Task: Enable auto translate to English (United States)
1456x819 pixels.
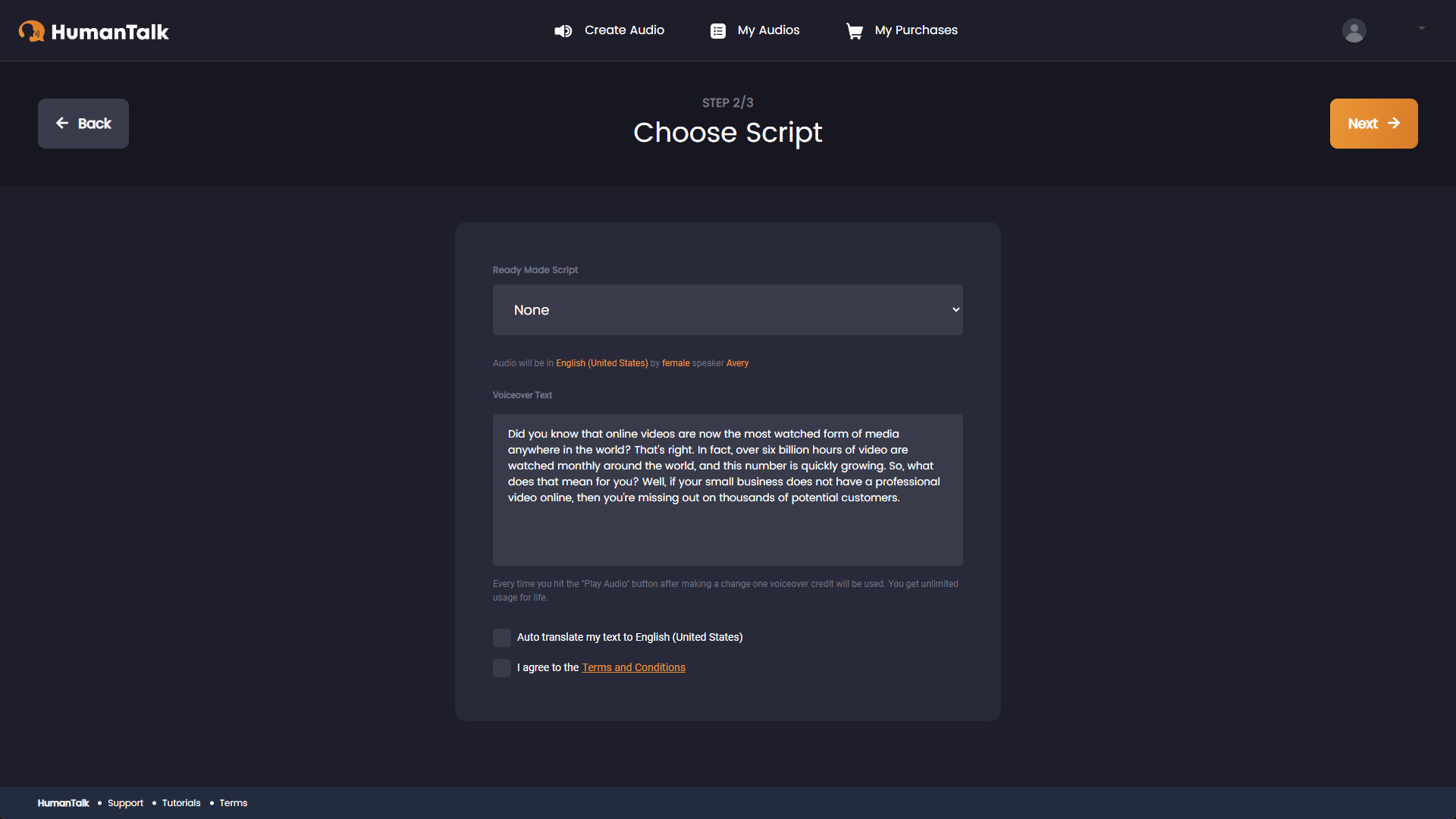Action: 501,637
